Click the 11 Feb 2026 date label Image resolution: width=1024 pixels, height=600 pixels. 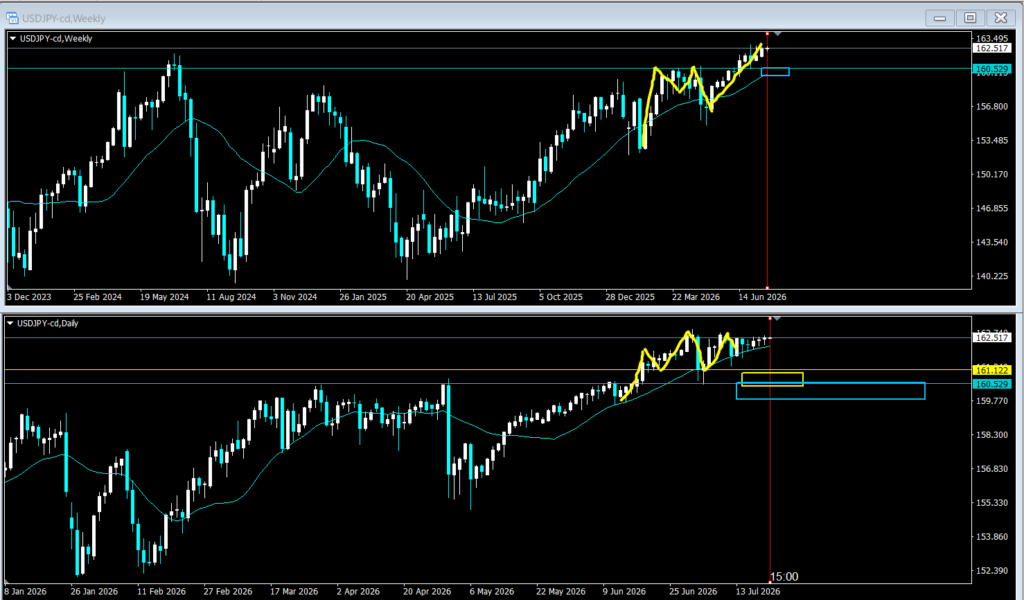pyautogui.click(x=161, y=592)
